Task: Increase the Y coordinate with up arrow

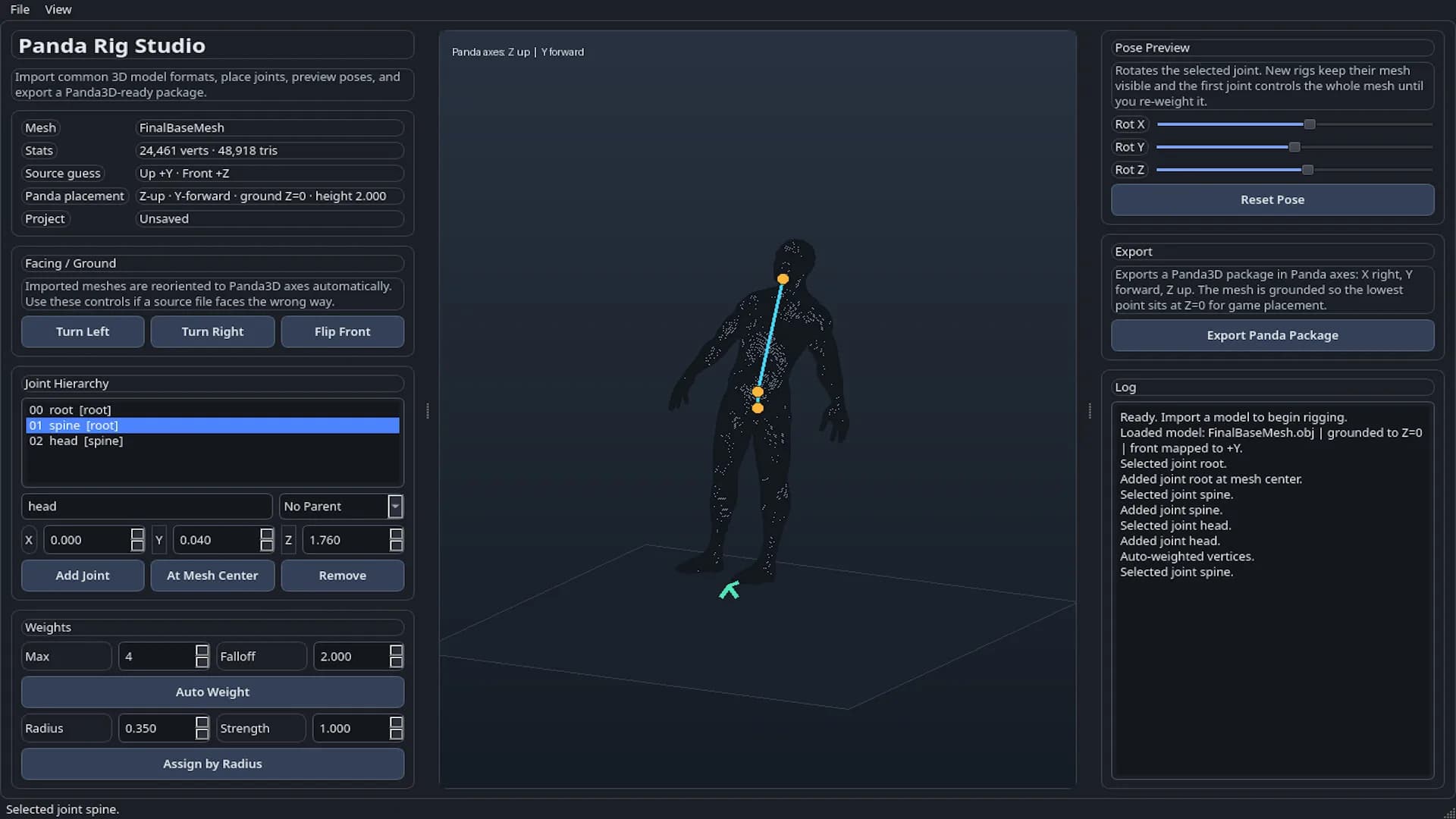Action: coord(267,534)
